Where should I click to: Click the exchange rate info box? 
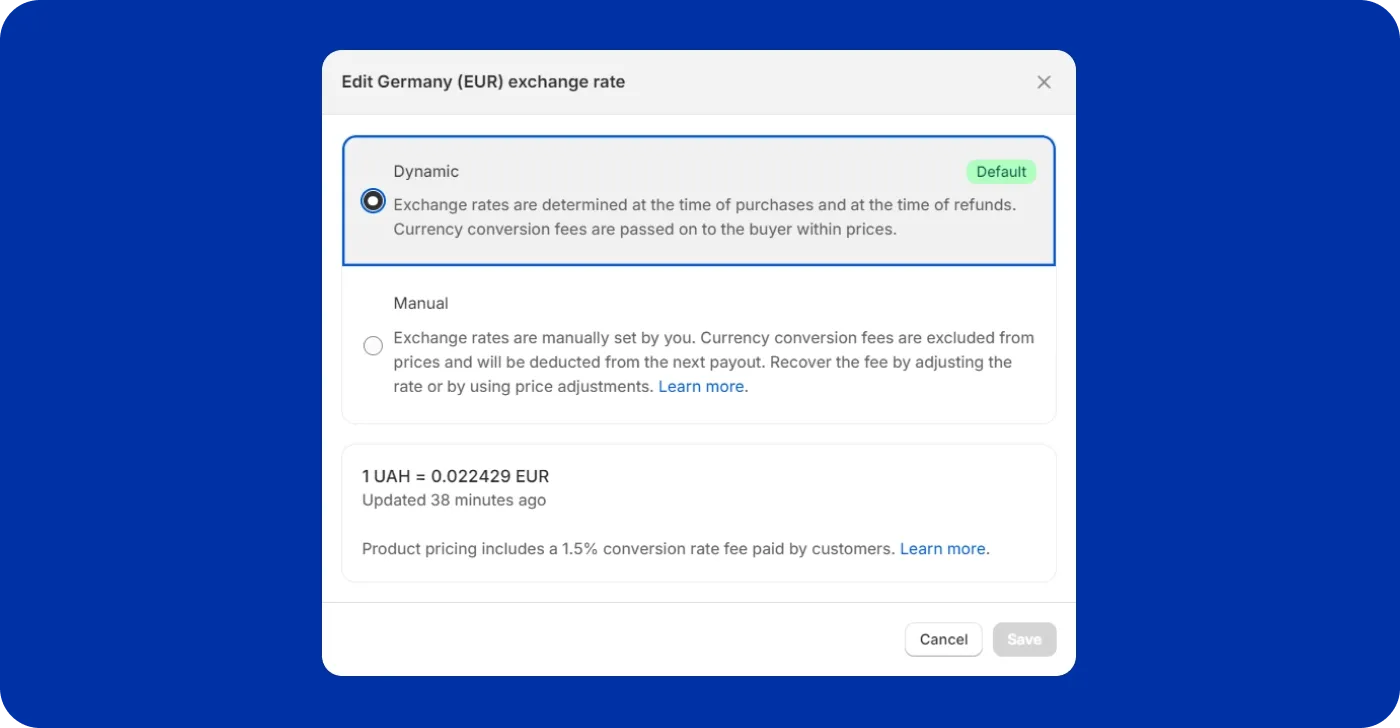(698, 512)
